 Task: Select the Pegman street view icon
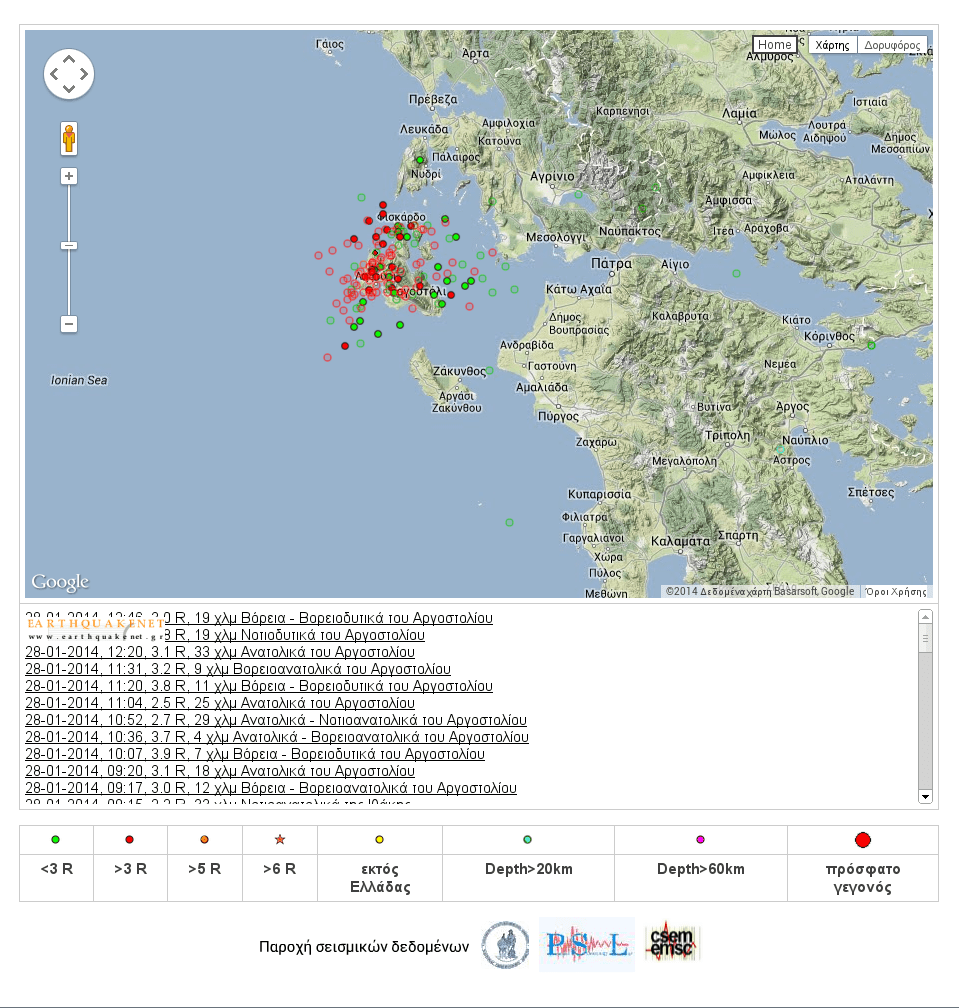68,139
